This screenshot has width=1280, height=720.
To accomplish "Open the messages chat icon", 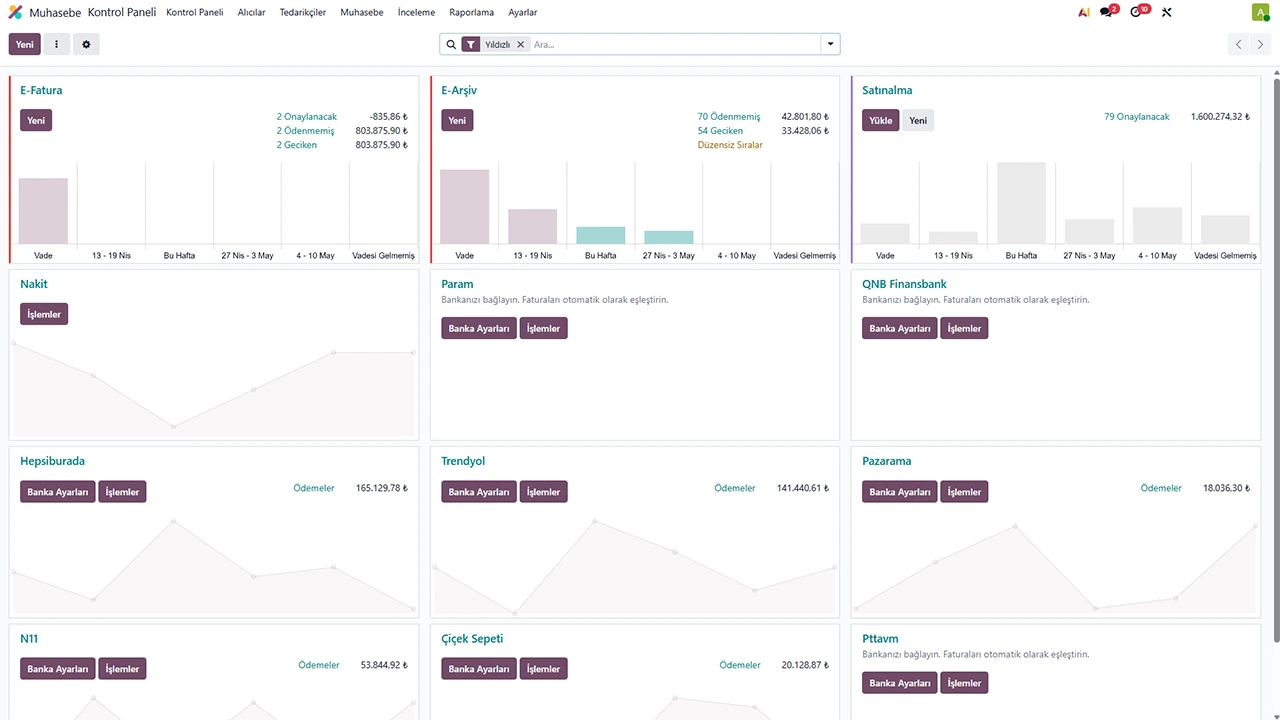I will [1106, 13].
